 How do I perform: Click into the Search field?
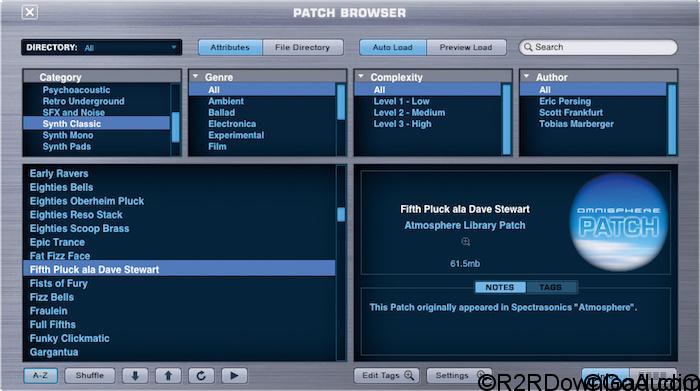(x=598, y=47)
